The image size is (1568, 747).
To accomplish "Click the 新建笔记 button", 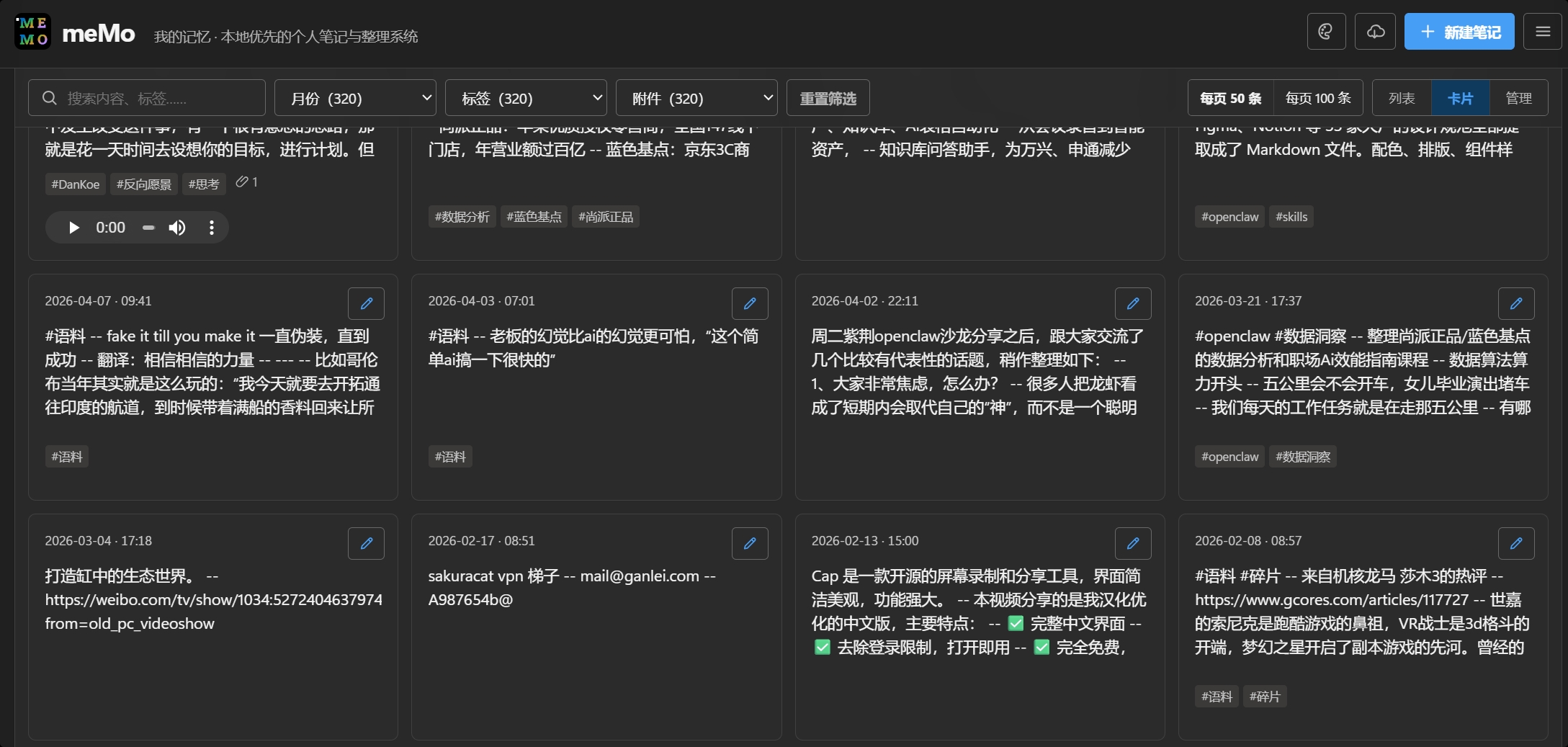I will pyautogui.click(x=1459, y=32).
